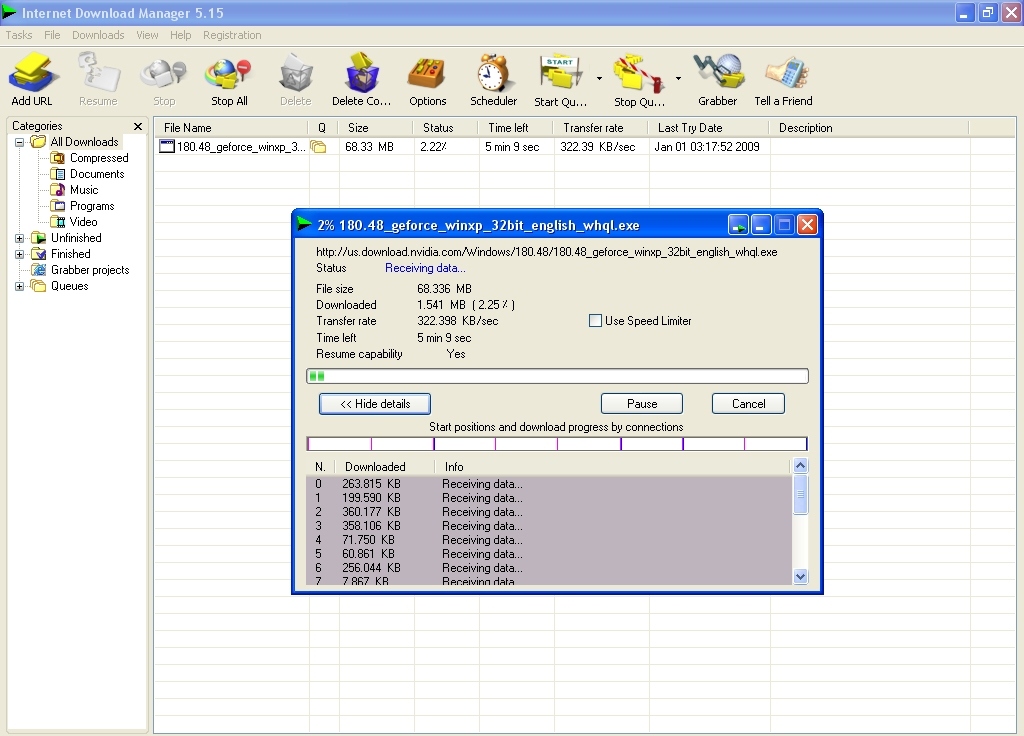Click the Finished folder icon
This screenshot has height=736, width=1024.
coord(39,254)
